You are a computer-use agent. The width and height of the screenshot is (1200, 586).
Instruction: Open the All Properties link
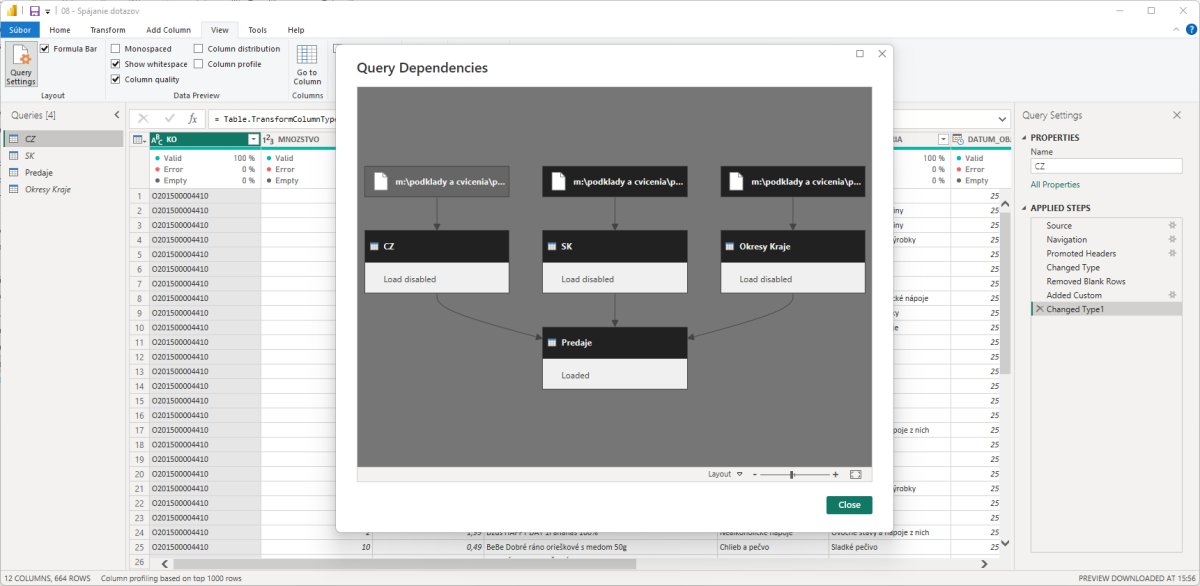click(1055, 185)
